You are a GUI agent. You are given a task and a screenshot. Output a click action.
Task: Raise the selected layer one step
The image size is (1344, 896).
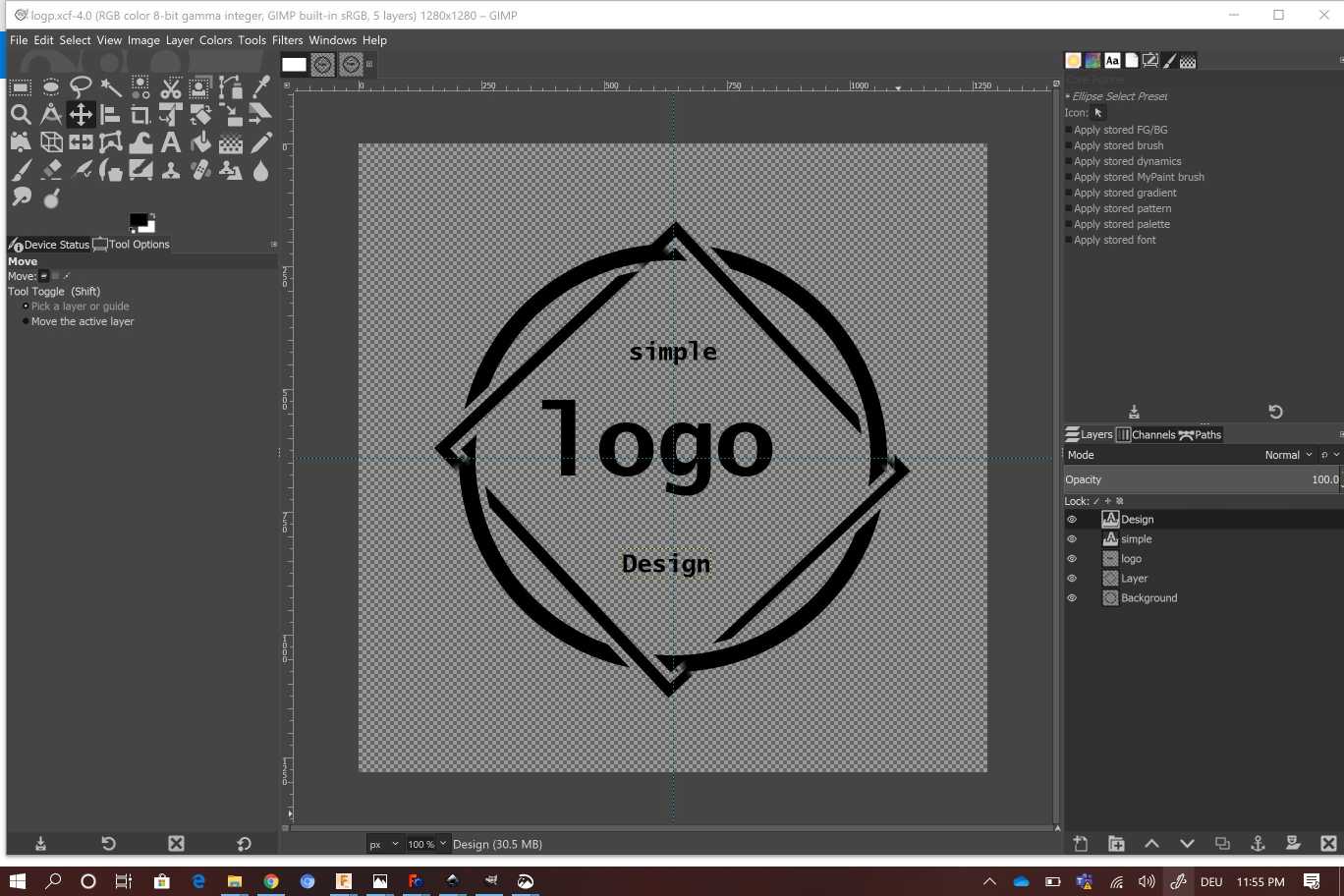1151,843
